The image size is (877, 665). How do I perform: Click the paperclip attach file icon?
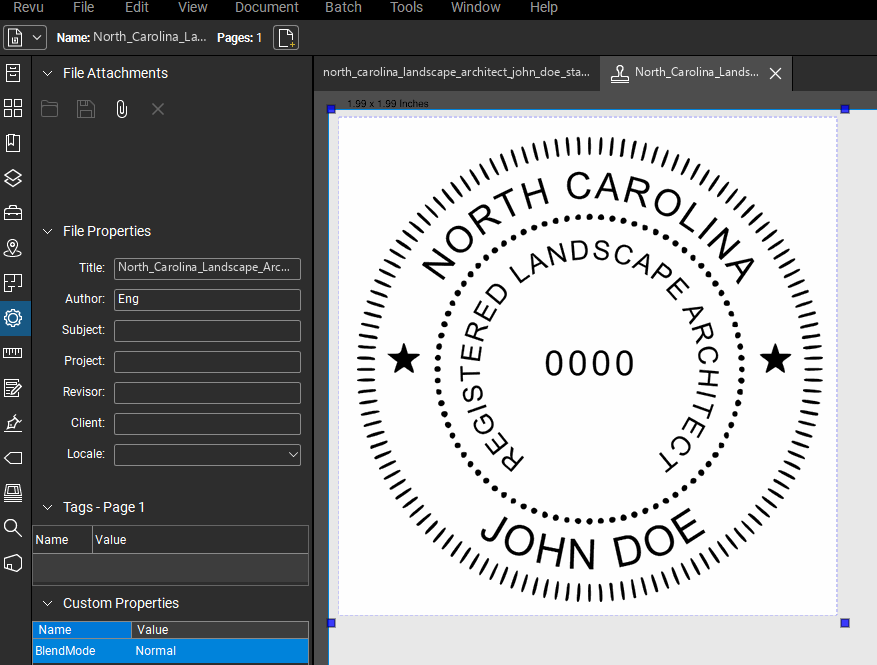121,109
